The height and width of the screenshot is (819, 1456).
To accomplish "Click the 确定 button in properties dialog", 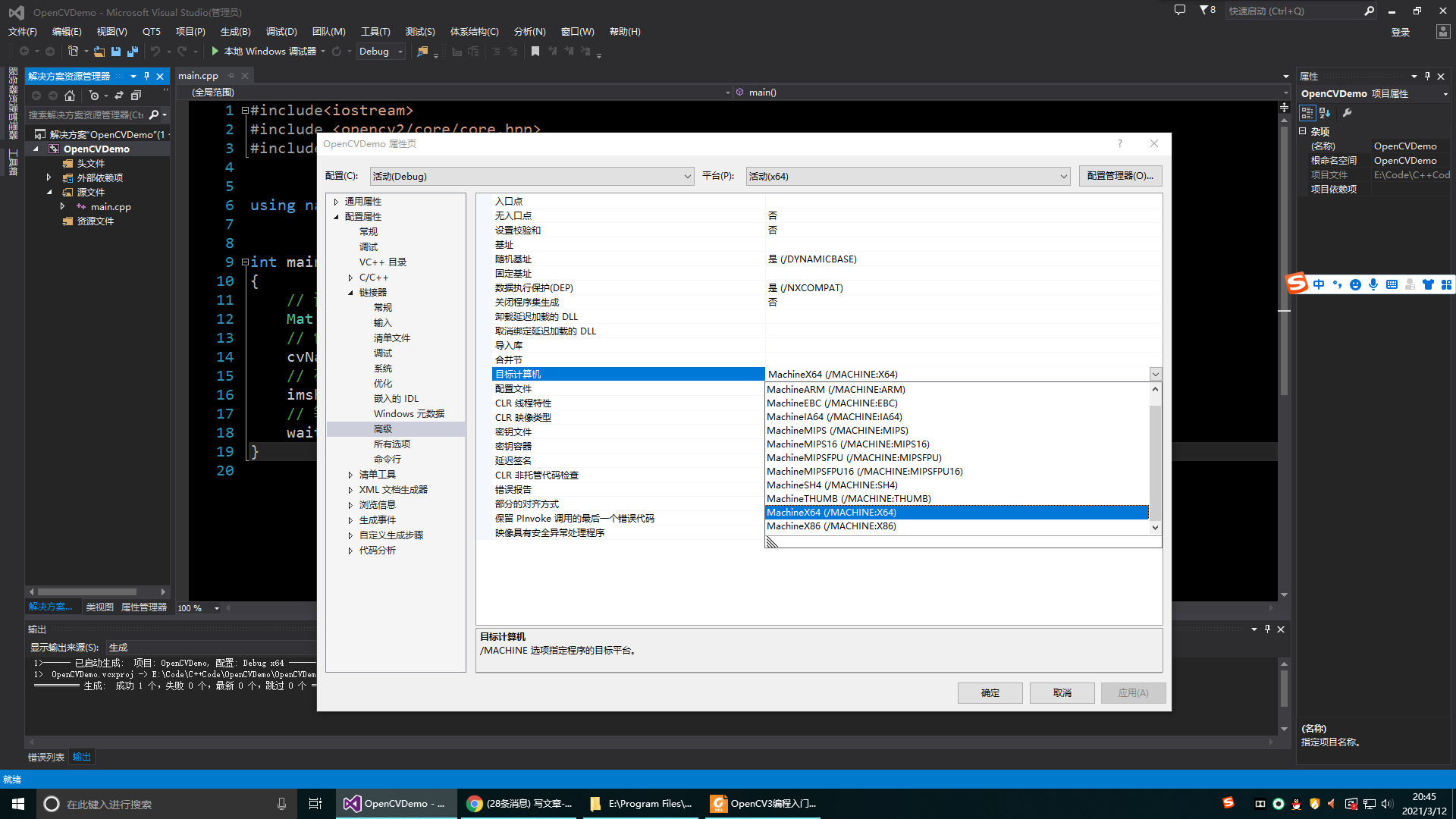I will pyautogui.click(x=990, y=692).
